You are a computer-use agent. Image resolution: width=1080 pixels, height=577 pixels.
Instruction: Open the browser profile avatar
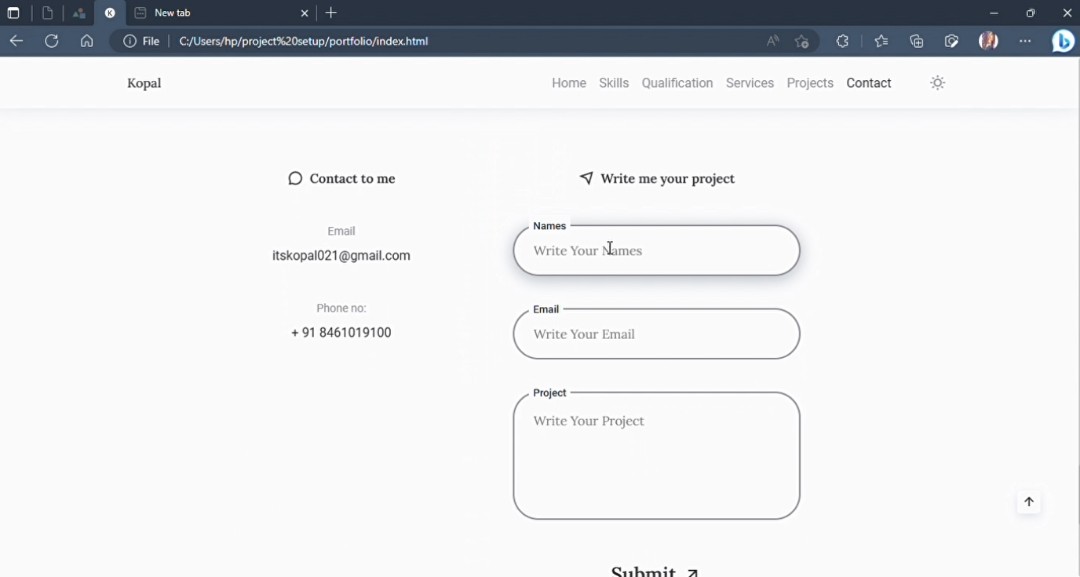pyautogui.click(x=988, y=41)
